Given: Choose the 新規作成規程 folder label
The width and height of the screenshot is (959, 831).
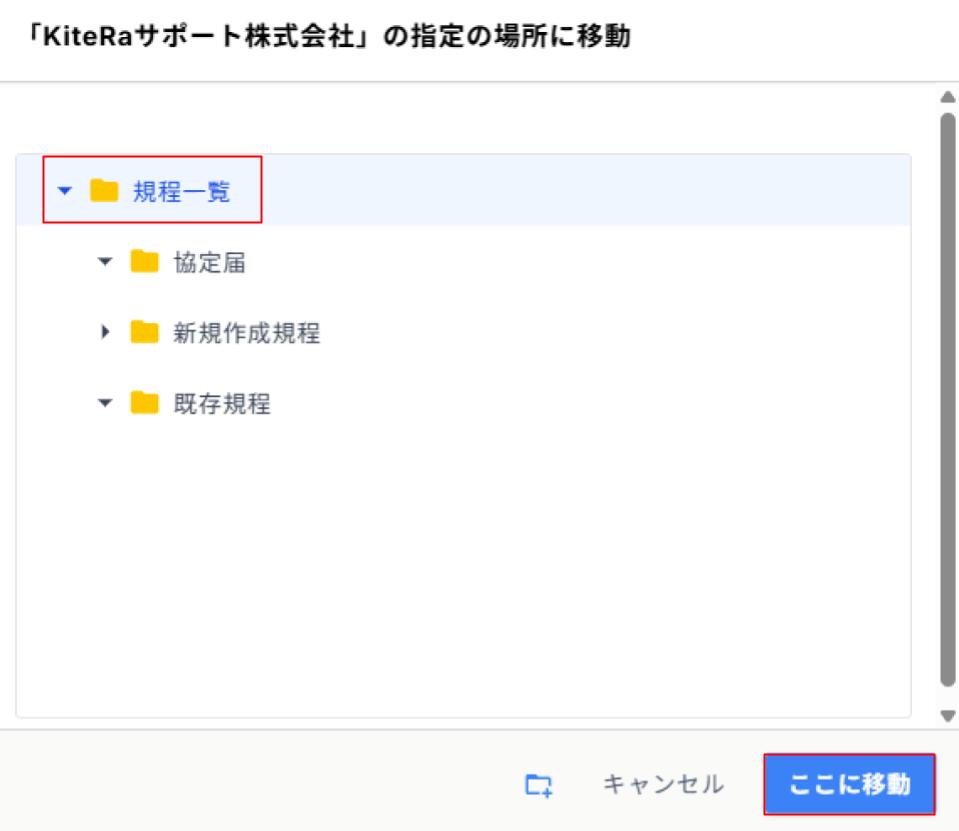Looking at the screenshot, I should pos(246,333).
